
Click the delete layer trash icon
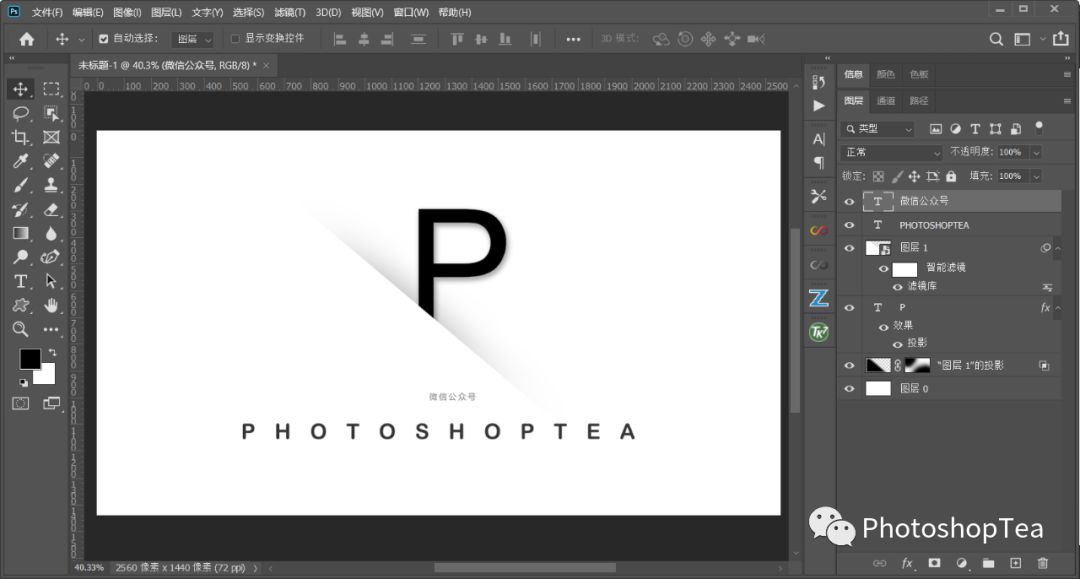click(x=1042, y=563)
